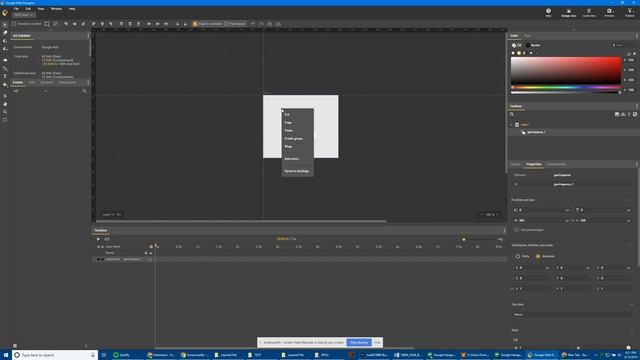Collapse the page1 node in Outline

tap(511, 124)
